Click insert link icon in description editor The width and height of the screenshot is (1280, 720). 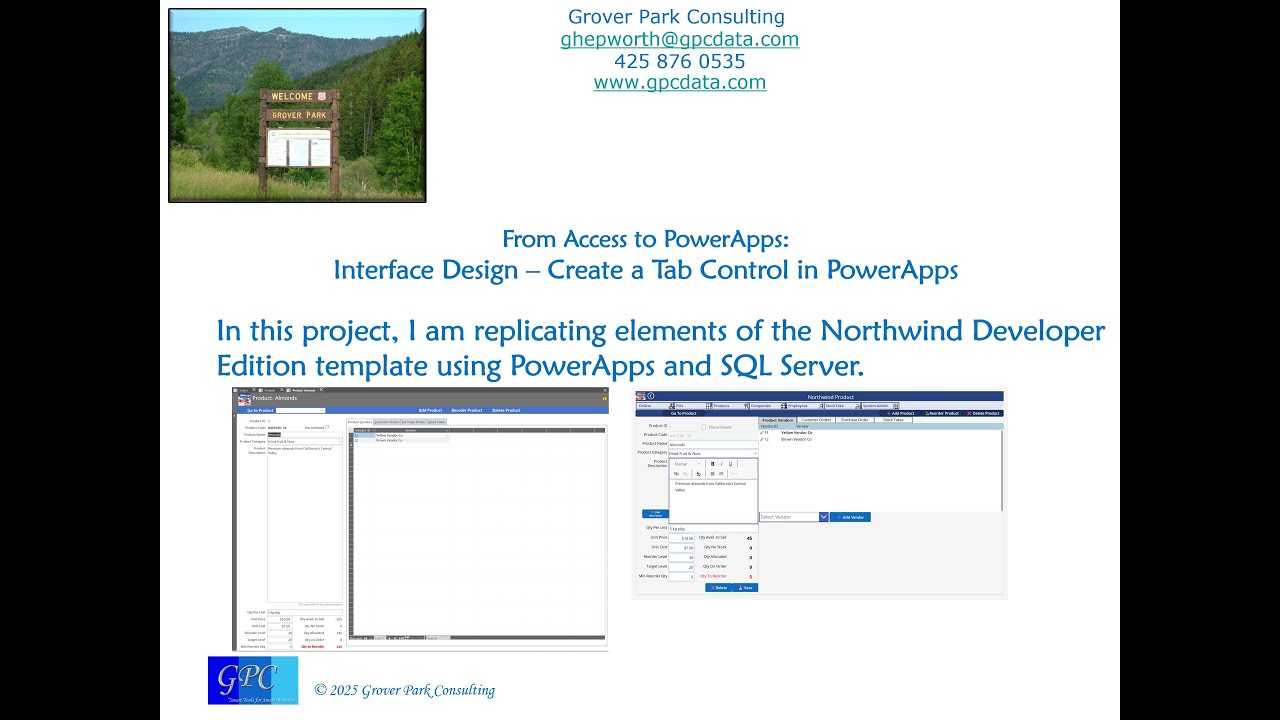676,474
